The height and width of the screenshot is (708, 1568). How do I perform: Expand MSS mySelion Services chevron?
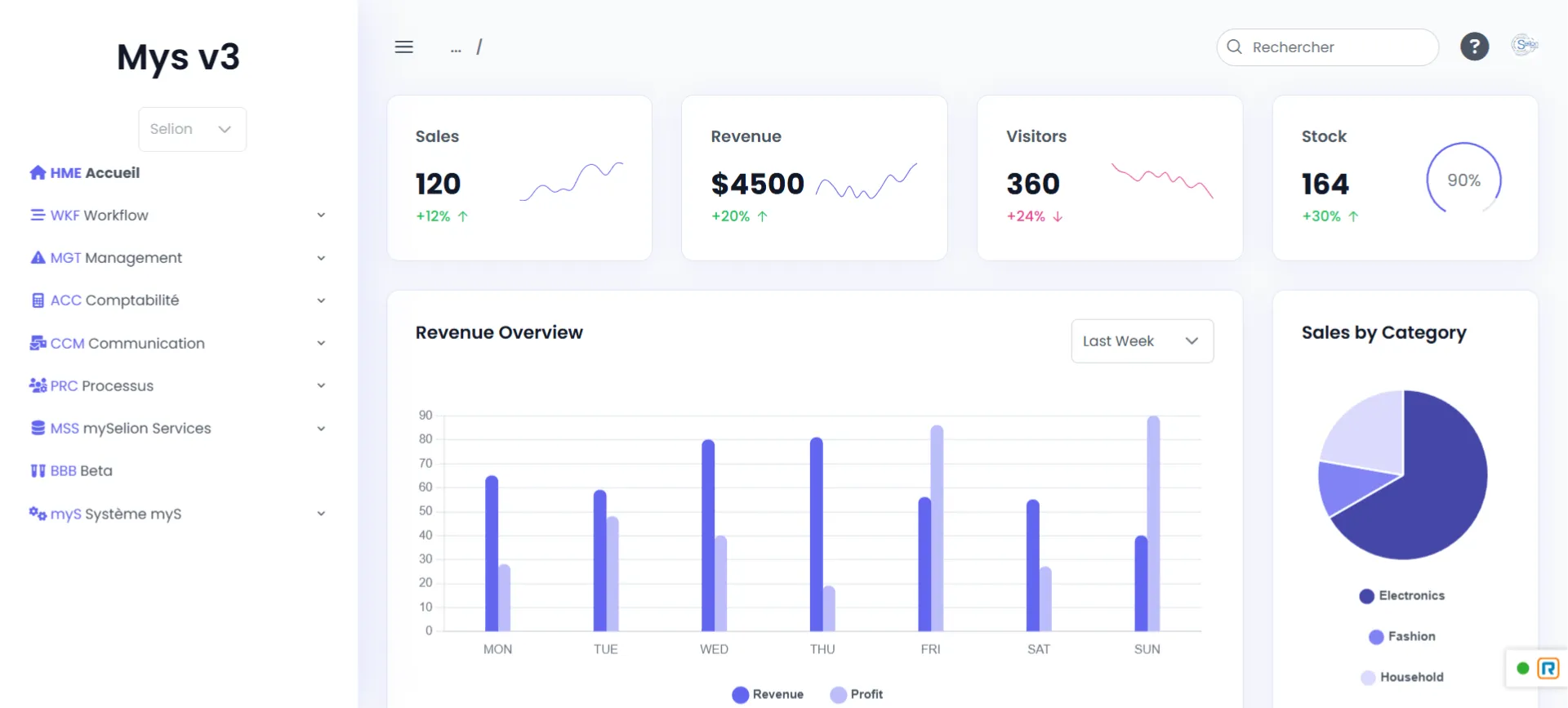coord(321,428)
